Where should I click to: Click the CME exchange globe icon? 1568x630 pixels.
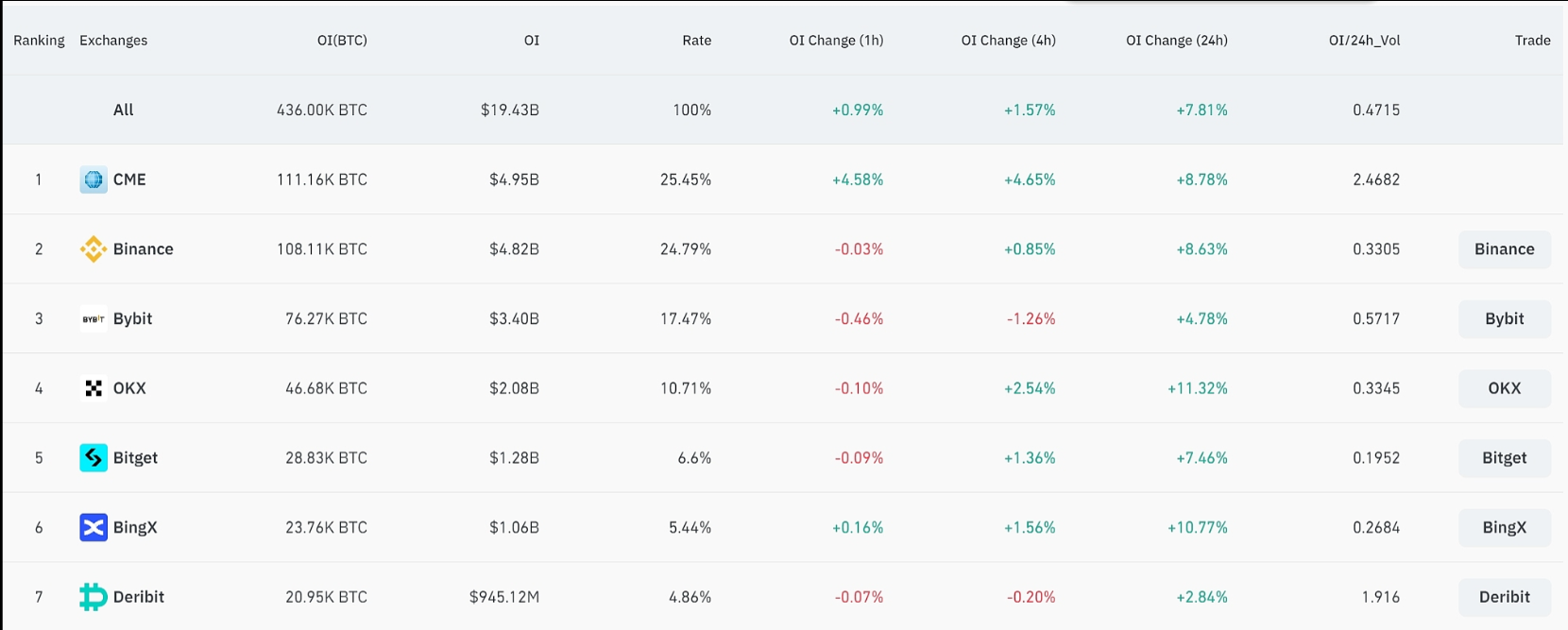pyautogui.click(x=94, y=179)
